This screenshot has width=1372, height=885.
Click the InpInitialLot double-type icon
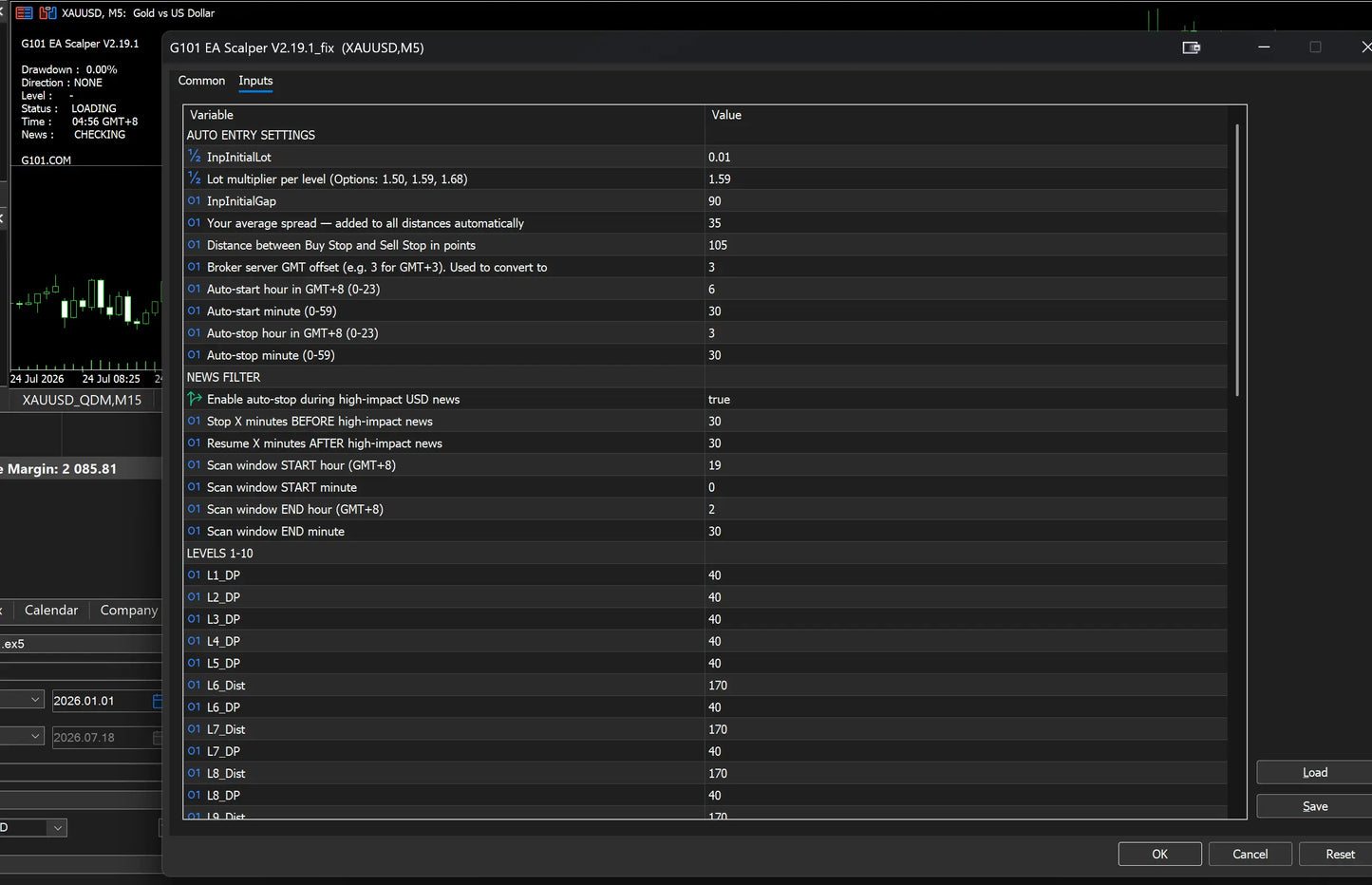[194, 157]
